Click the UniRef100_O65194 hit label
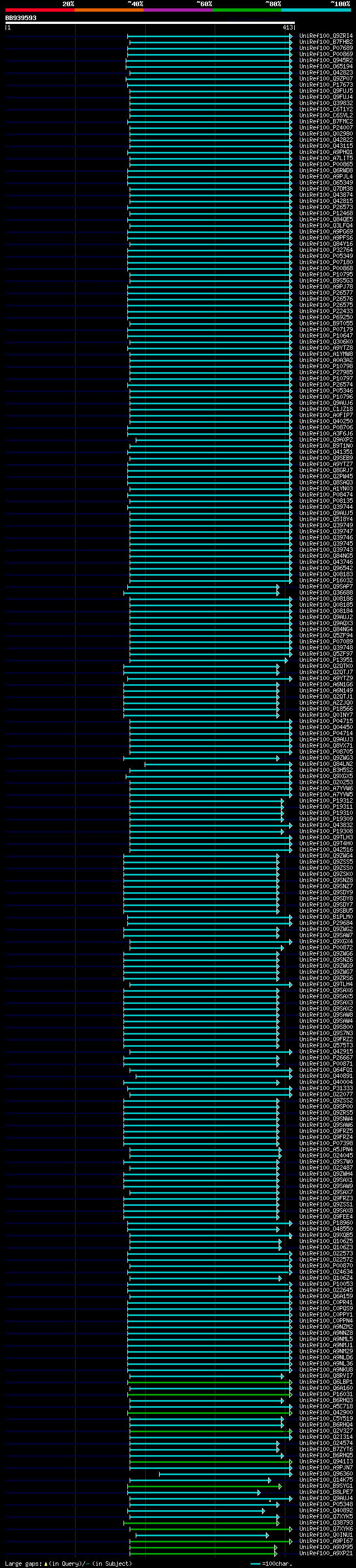 click(326, 66)
